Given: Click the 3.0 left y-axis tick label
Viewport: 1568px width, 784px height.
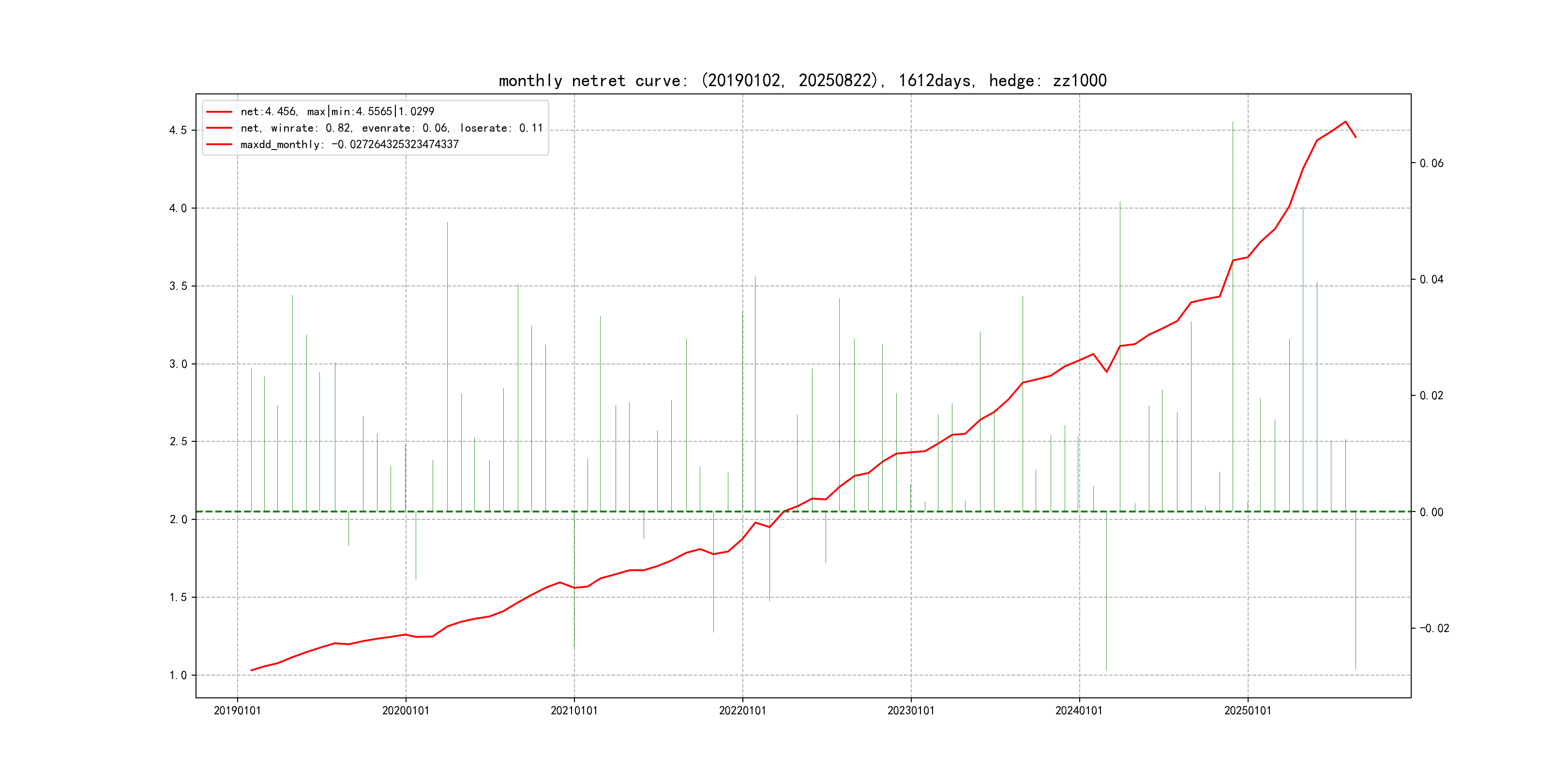Looking at the screenshot, I should tap(178, 364).
